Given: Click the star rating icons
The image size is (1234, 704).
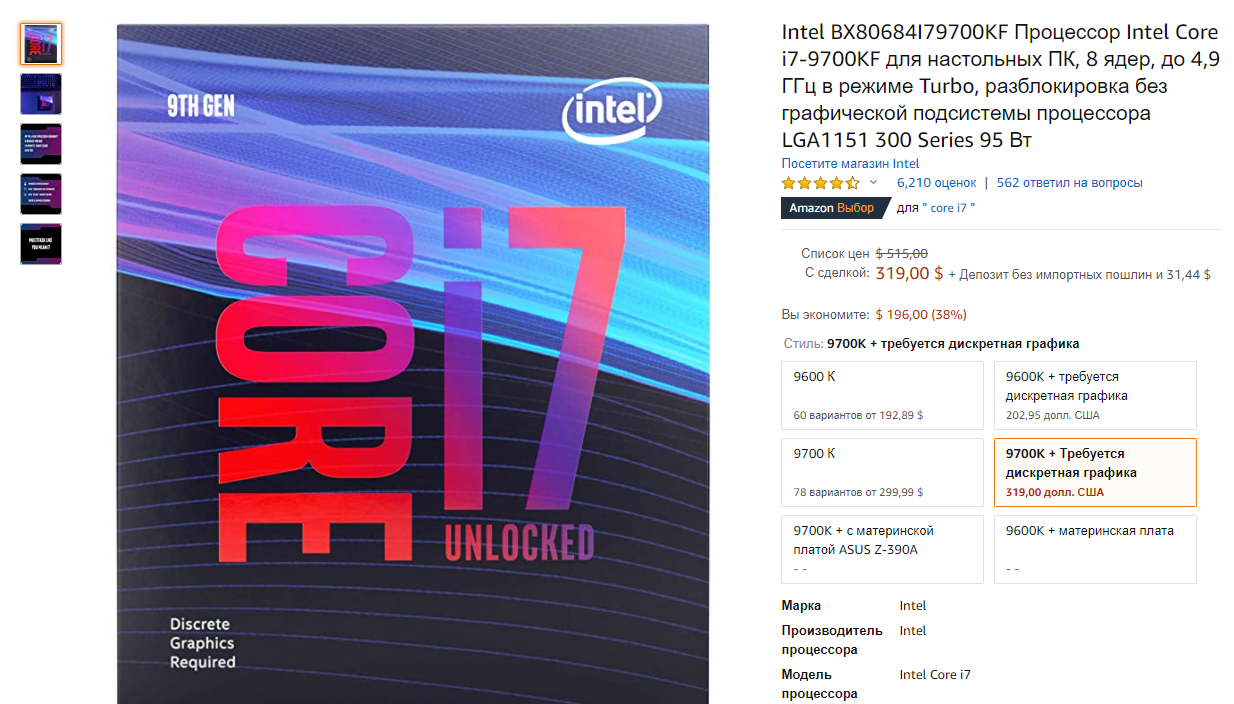Looking at the screenshot, I should 820,183.
